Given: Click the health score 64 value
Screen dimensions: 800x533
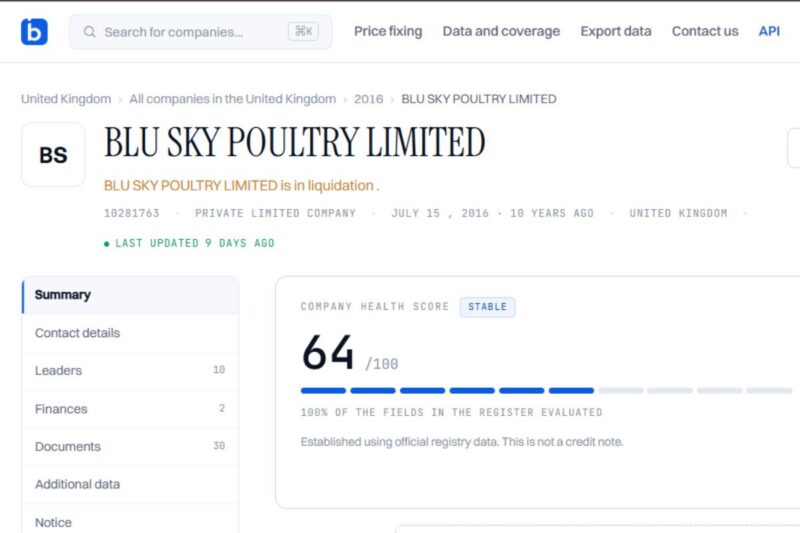Looking at the screenshot, I should coord(328,353).
